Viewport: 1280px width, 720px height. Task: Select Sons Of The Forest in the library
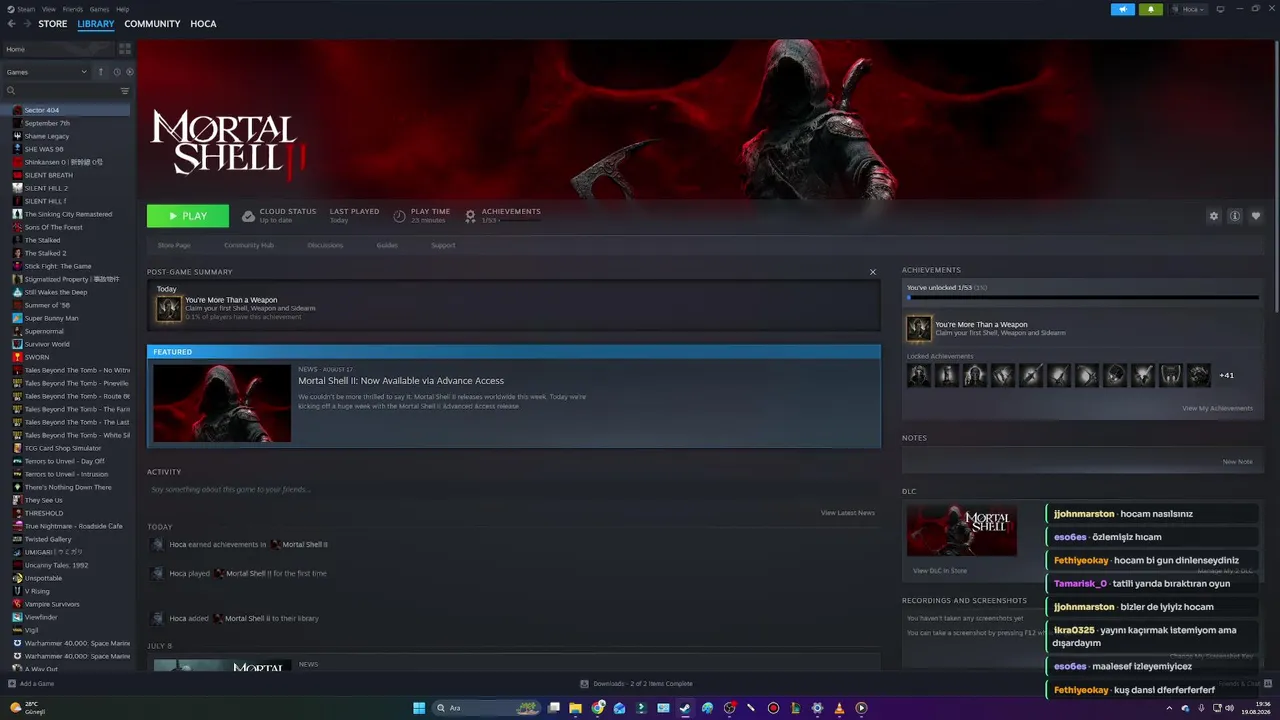click(x=67, y=227)
